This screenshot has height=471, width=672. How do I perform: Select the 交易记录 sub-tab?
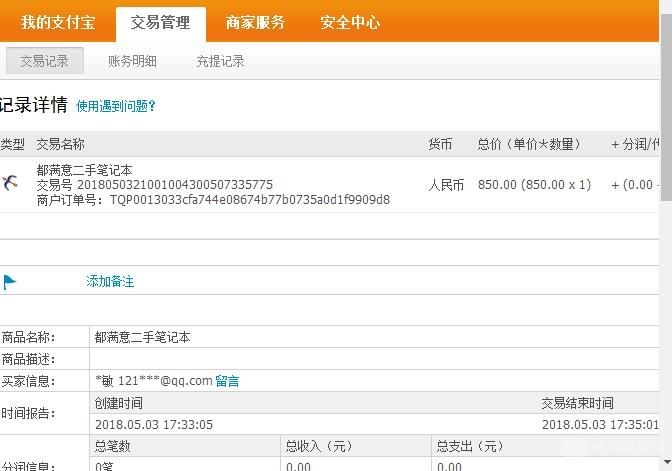click(45, 61)
